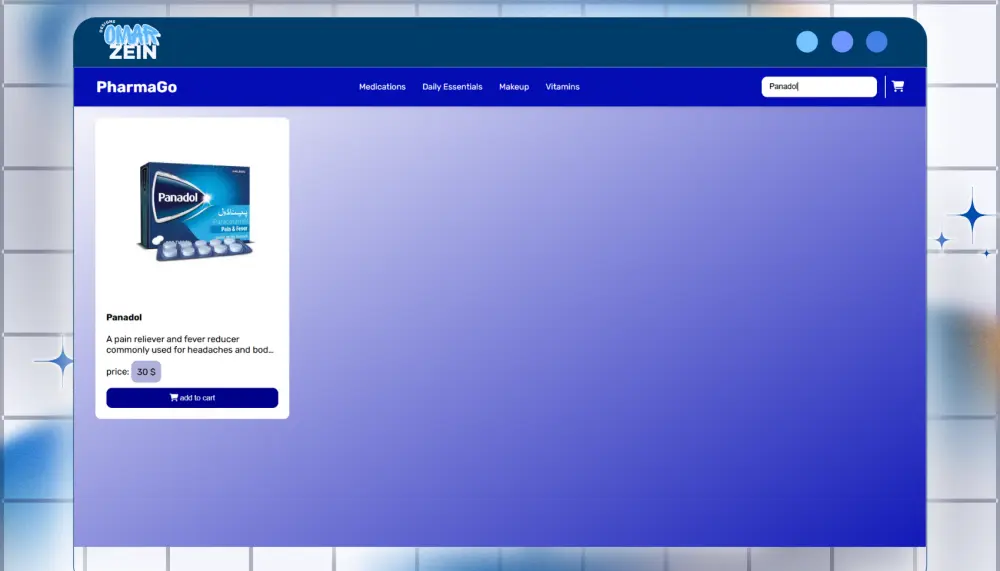Screen dimensions: 1000x571
Task: Open the Panadol product image
Action: click(195, 211)
